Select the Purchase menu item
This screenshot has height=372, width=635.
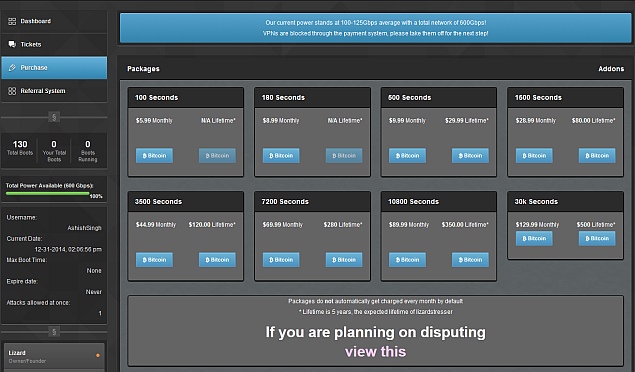54,68
